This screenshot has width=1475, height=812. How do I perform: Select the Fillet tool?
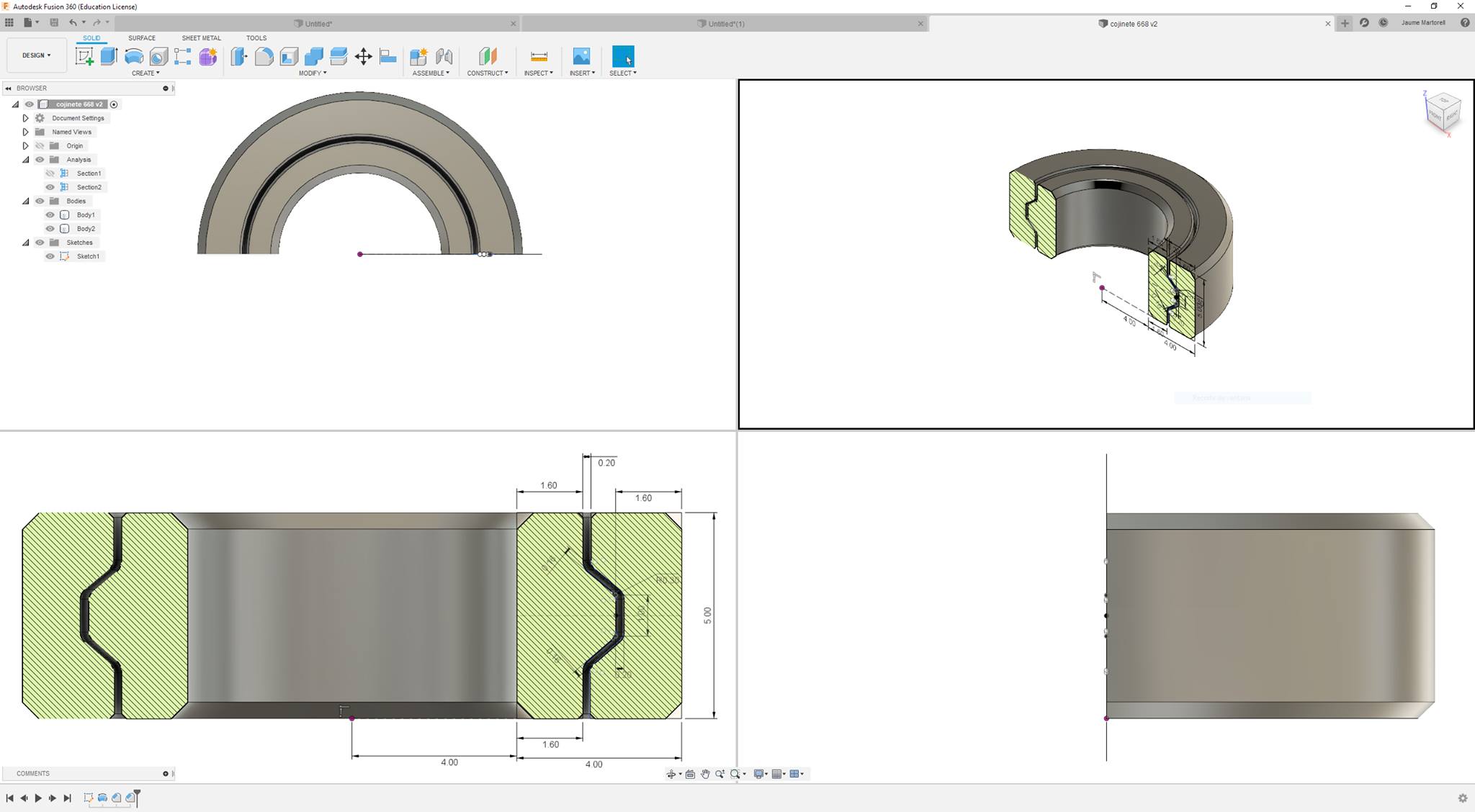pos(264,56)
